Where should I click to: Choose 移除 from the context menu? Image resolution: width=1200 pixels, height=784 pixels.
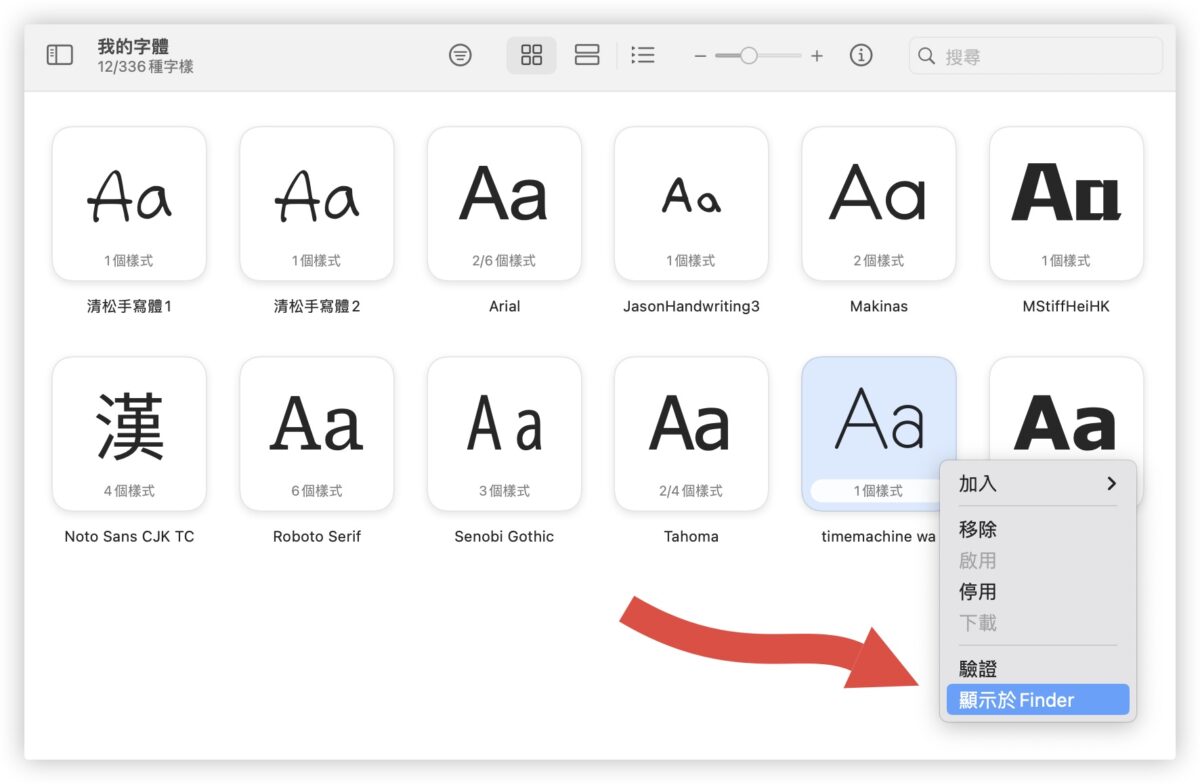tap(978, 530)
